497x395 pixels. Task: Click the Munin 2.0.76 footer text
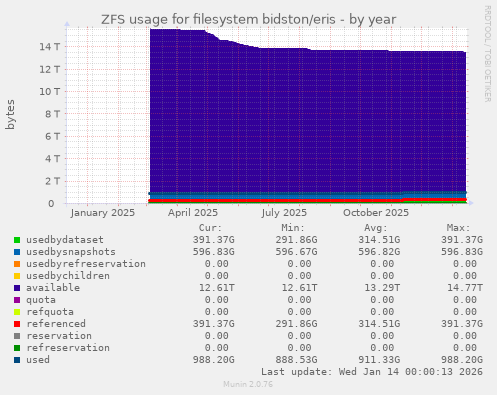(x=248, y=384)
